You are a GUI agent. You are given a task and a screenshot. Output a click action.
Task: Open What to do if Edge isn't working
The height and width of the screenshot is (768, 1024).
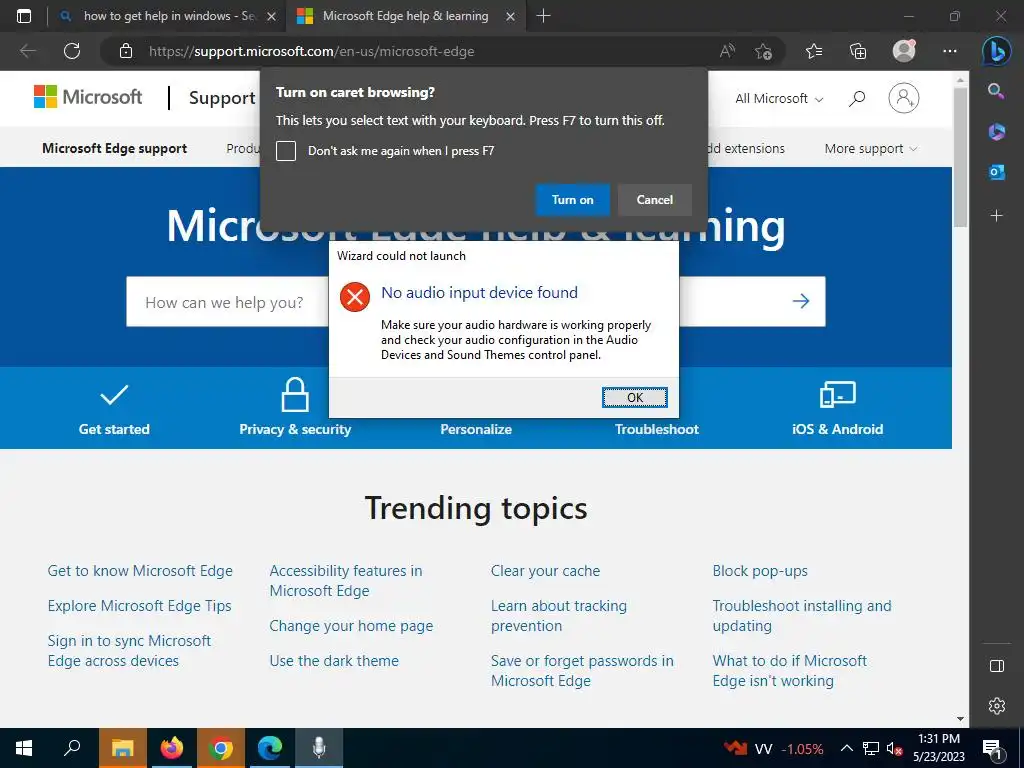tap(790, 671)
